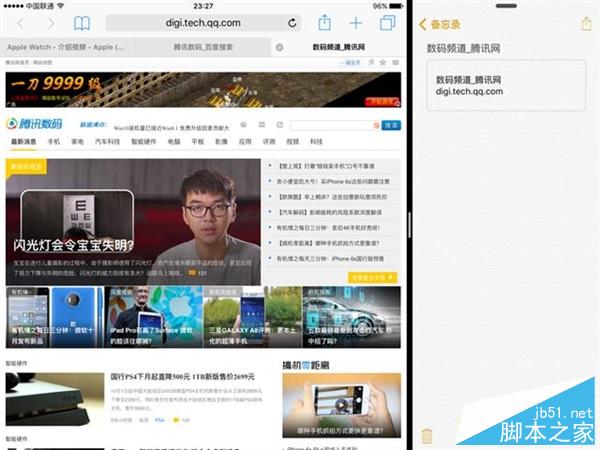Return to 备忘录 list in Notes

pyautogui.click(x=439, y=24)
